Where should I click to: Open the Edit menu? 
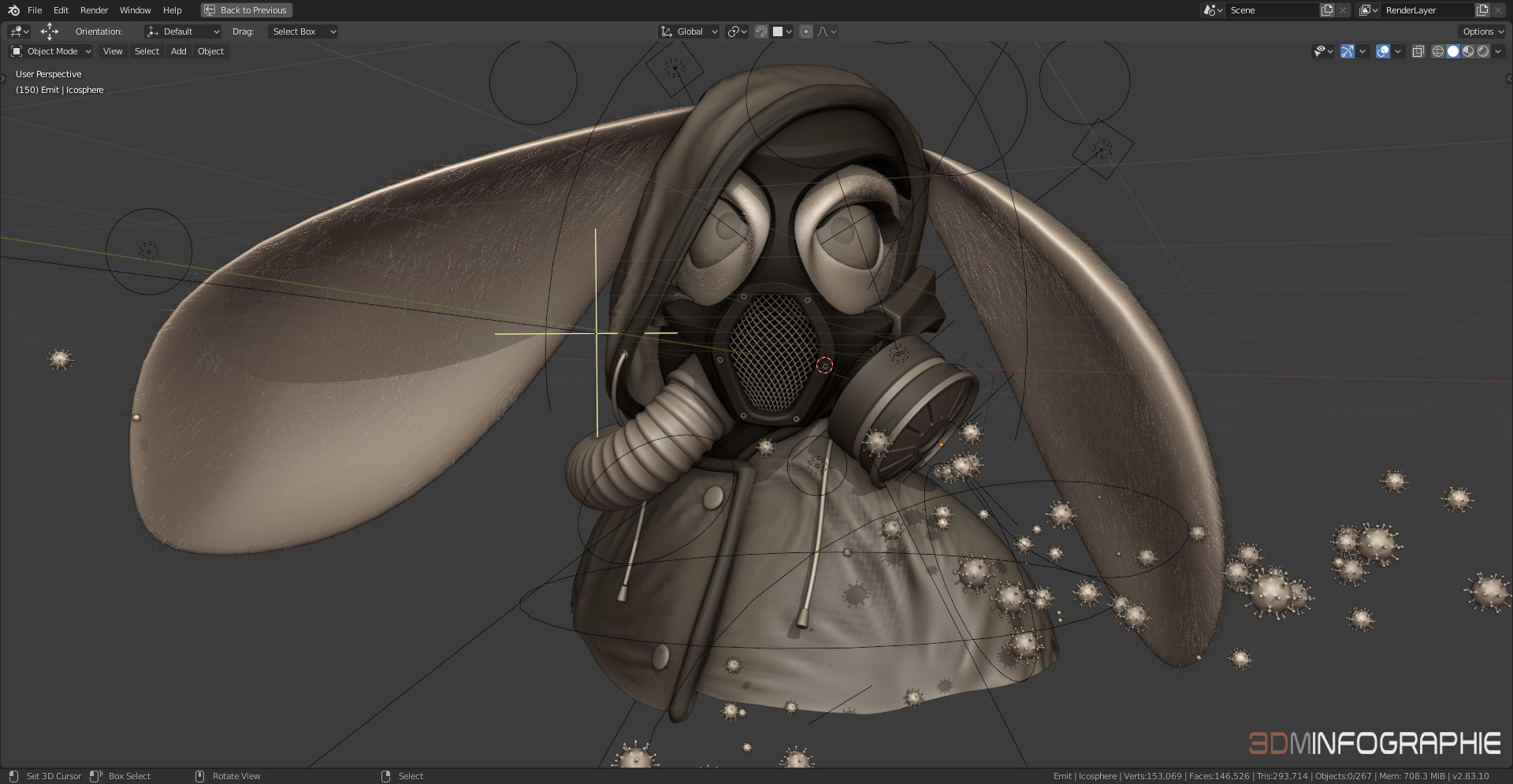tap(61, 10)
